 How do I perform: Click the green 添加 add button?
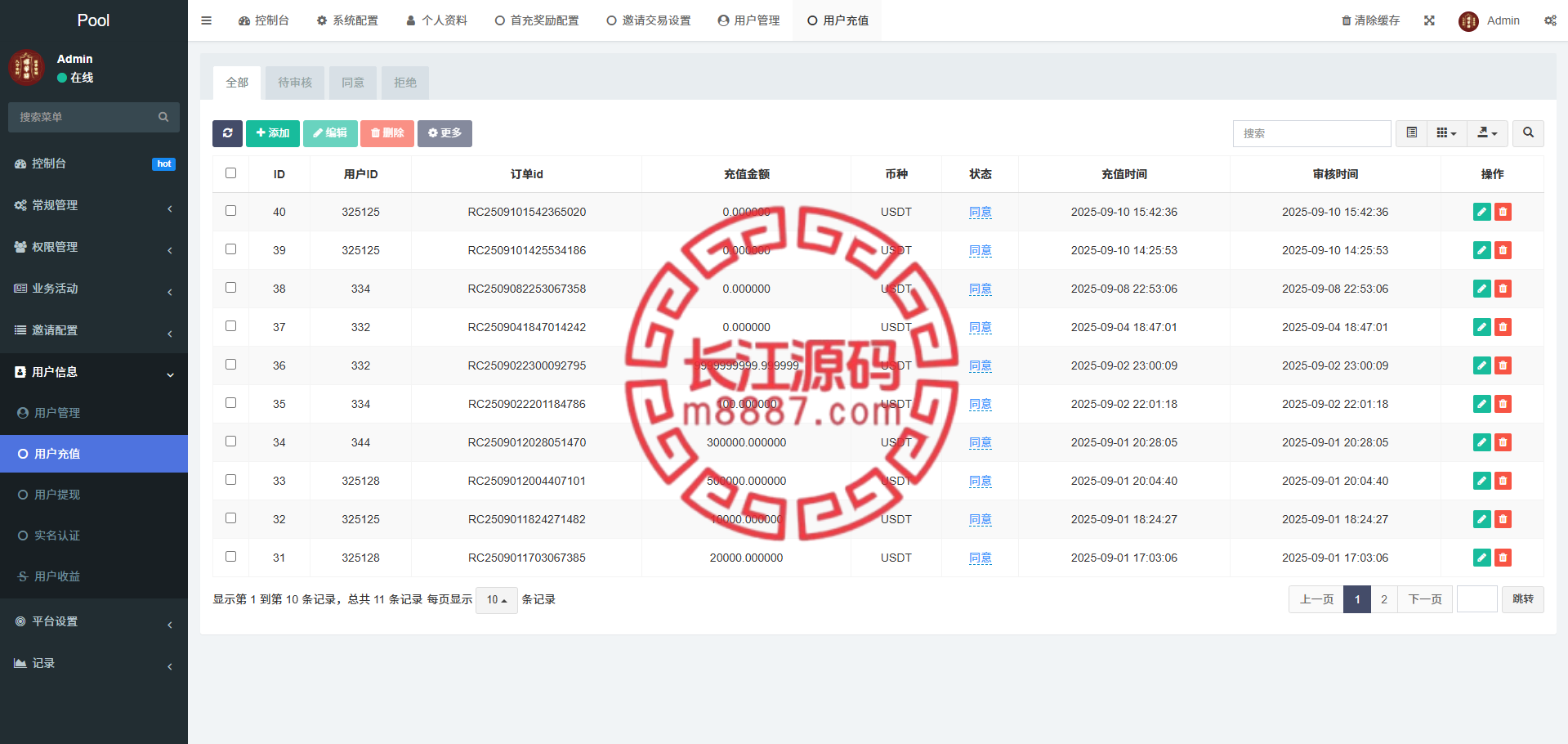click(x=273, y=133)
